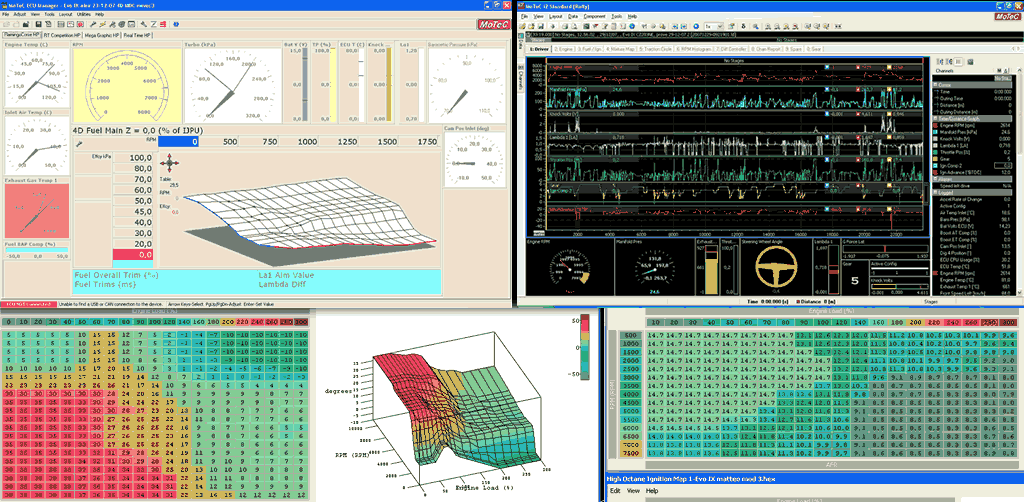This screenshot has width=1024, height=502.
Task: Click the globe icon in ECU Manager toolbar
Action: click(x=121, y=24)
